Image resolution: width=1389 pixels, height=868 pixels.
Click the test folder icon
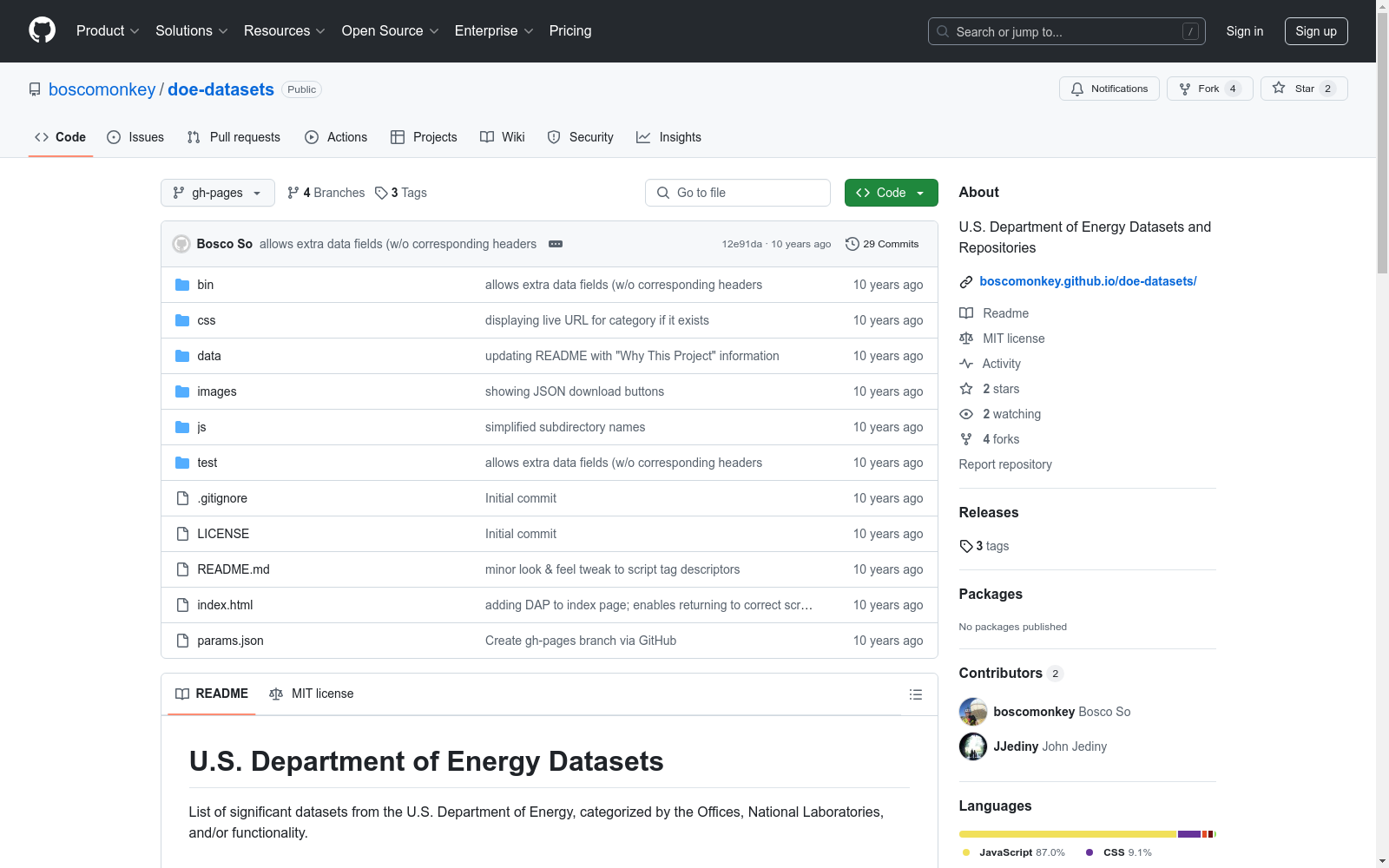[182, 463]
